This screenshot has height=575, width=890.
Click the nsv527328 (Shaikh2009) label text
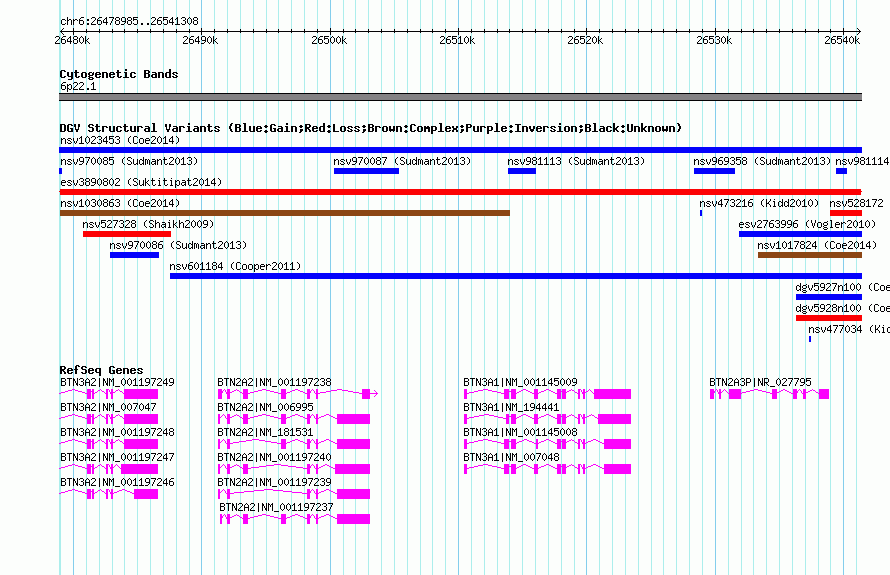[148, 224]
